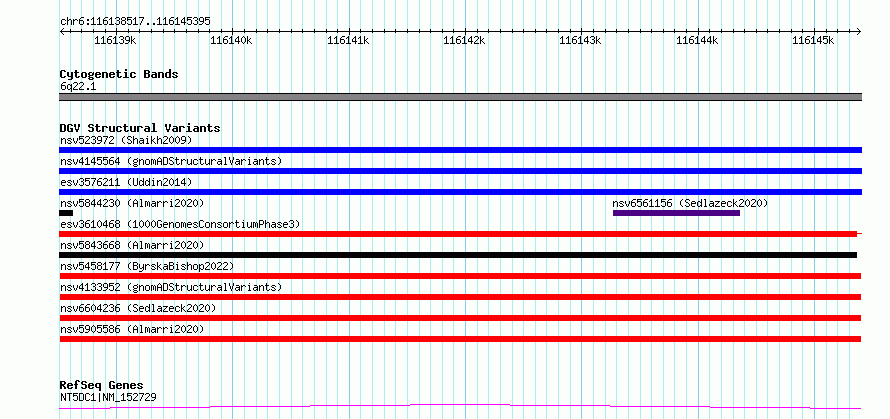Click the nsv4133952 gnomAD red variant bar
The height and width of the screenshot is (419, 890).
point(460,297)
